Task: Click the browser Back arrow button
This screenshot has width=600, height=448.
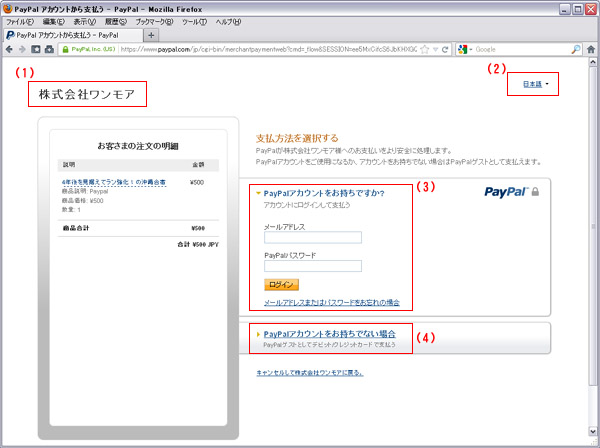Action: (x=10, y=48)
